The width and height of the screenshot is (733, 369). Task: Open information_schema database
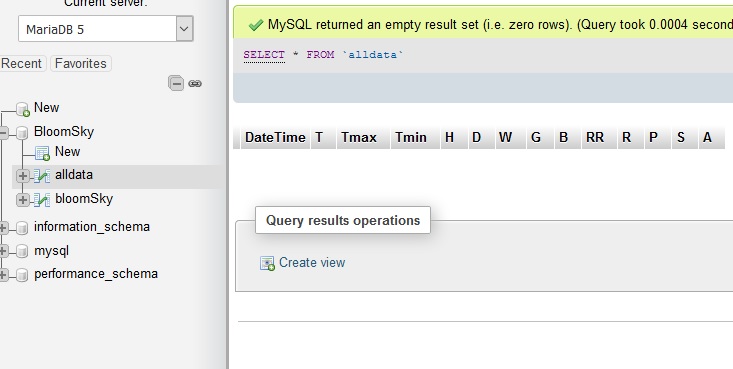92,227
